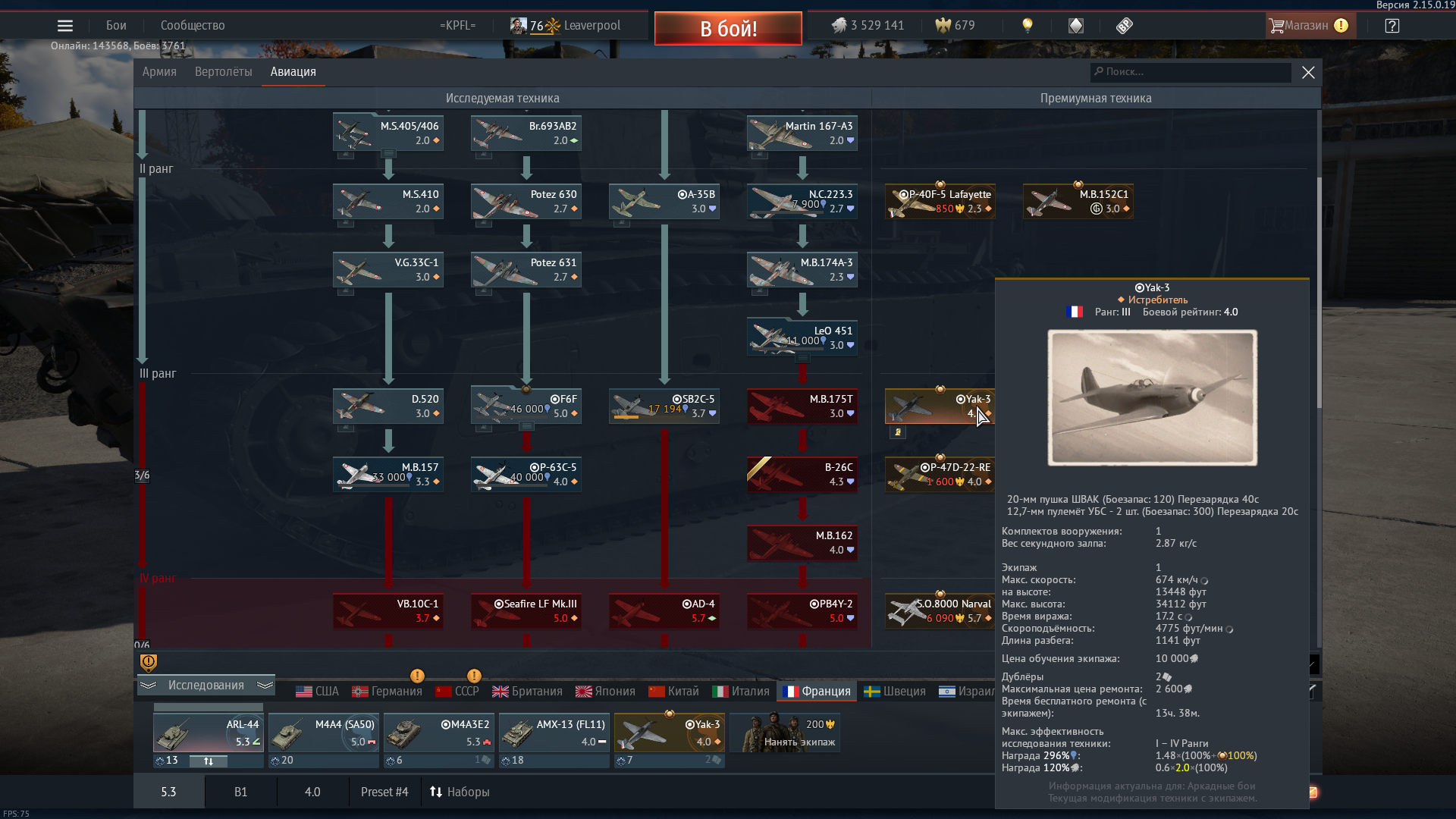Select the SB2C-5 aircraft card
The width and height of the screenshot is (1456, 819).
point(664,406)
